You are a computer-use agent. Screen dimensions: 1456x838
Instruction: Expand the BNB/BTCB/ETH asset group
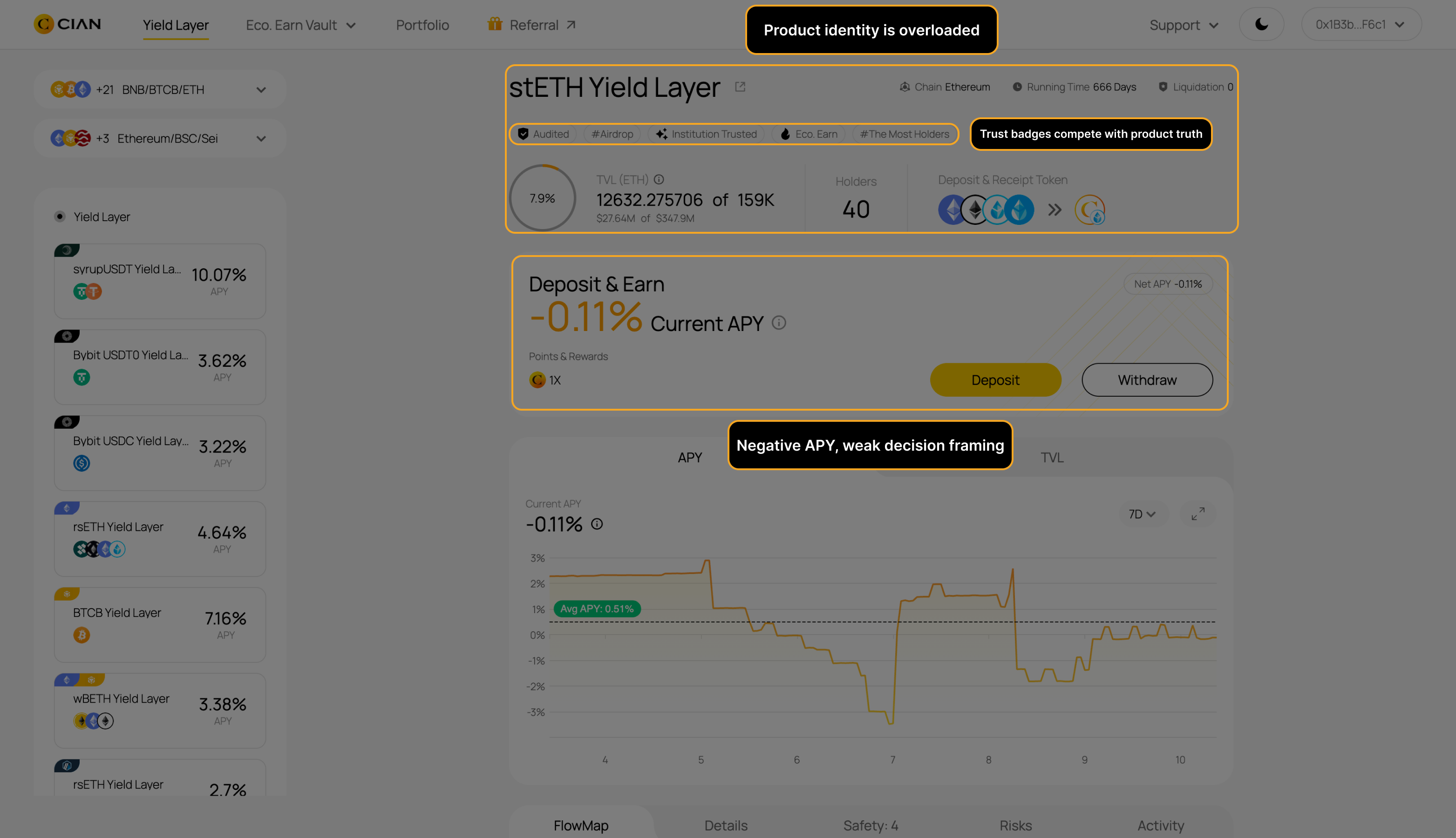(261, 89)
